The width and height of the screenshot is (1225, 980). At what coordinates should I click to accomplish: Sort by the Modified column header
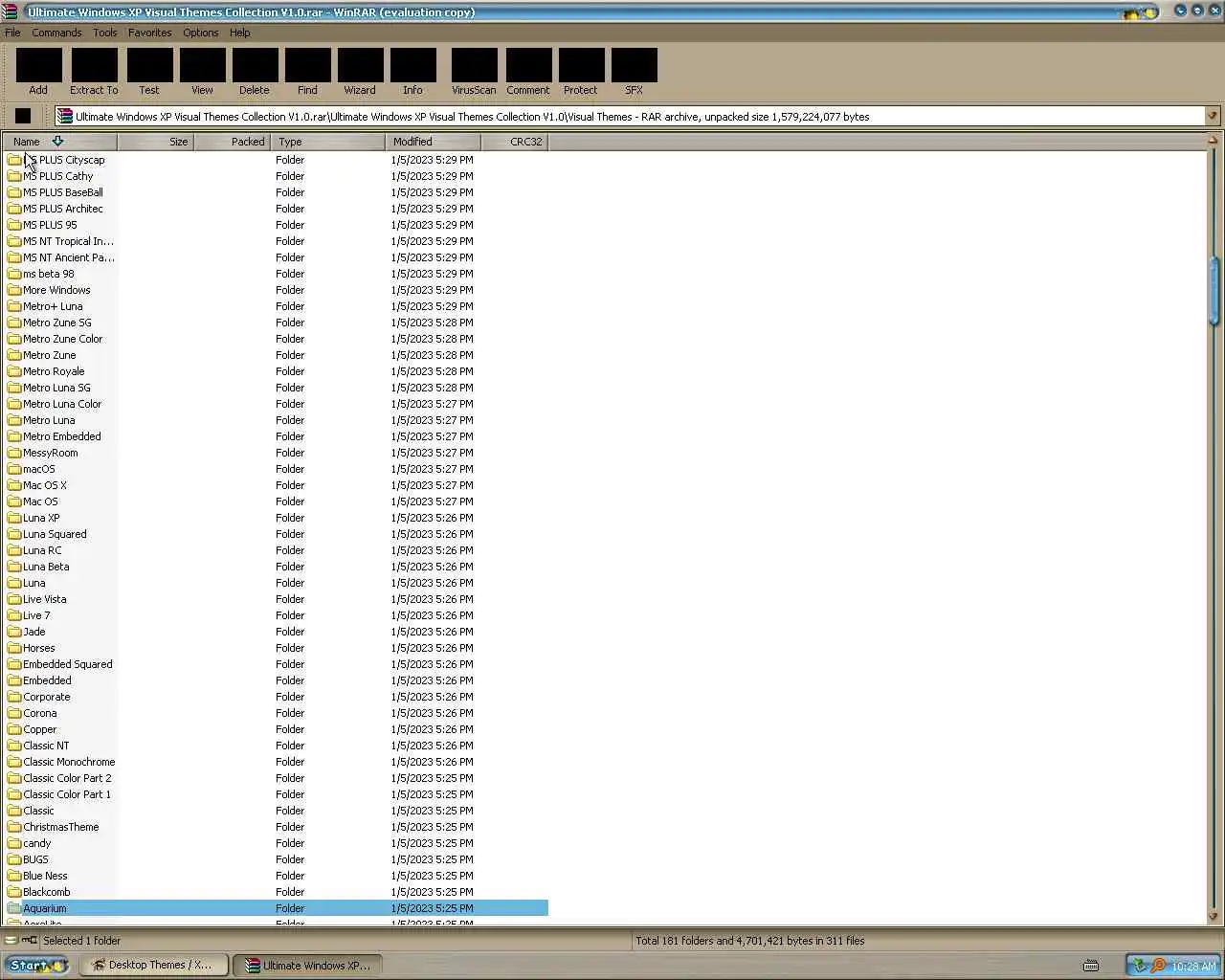coord(434,142)
